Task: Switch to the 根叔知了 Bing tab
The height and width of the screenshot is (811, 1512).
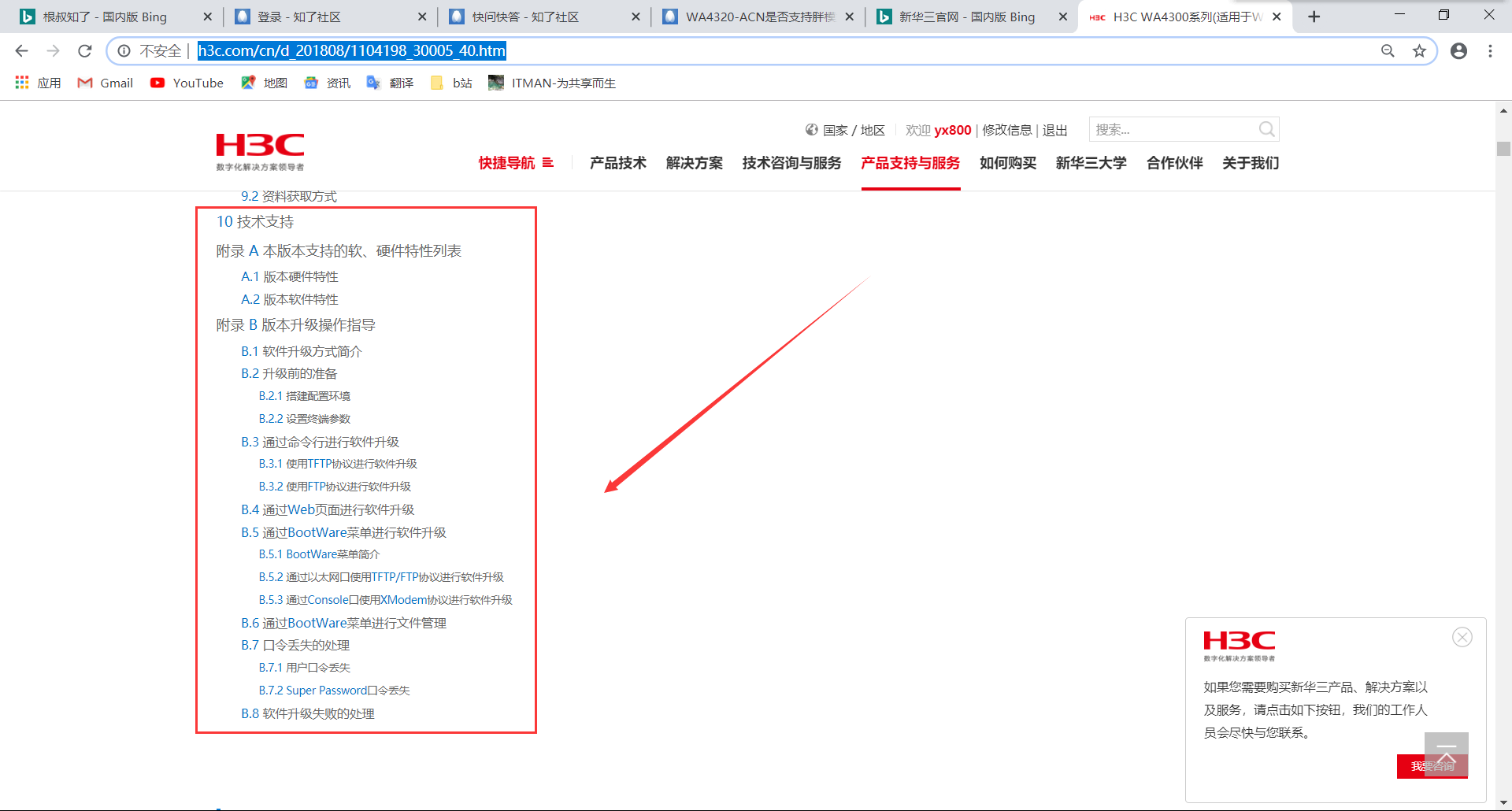Action: tap(105, 17)
